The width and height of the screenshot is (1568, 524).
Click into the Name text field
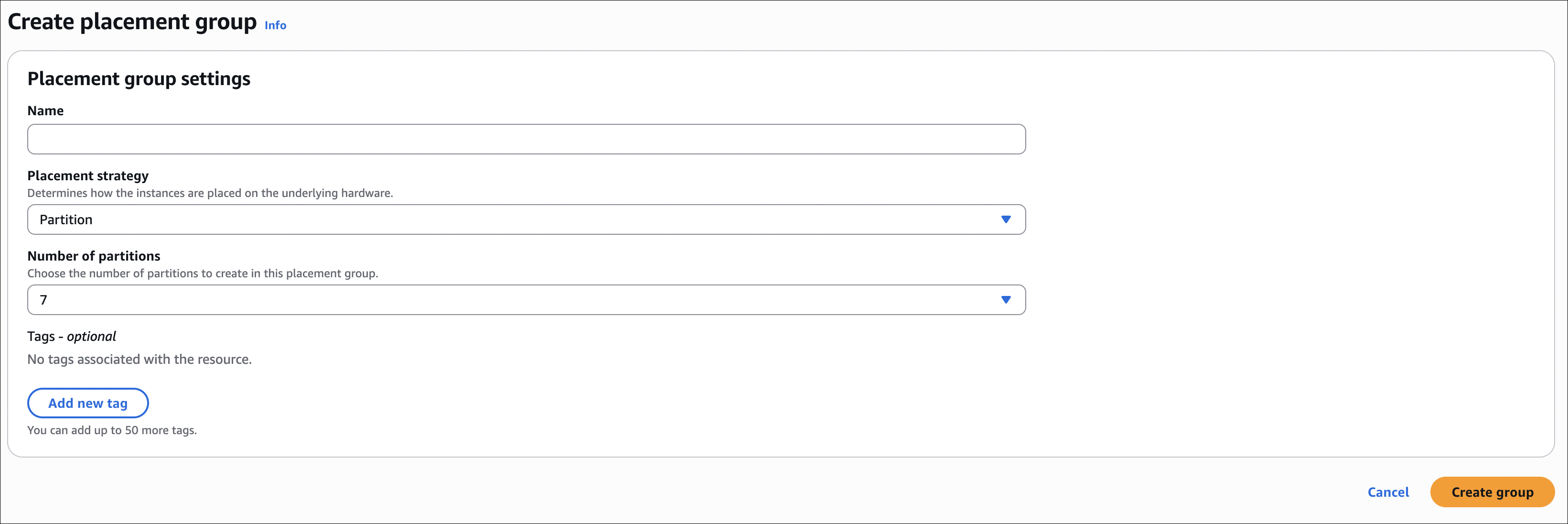tap(526, 140)
